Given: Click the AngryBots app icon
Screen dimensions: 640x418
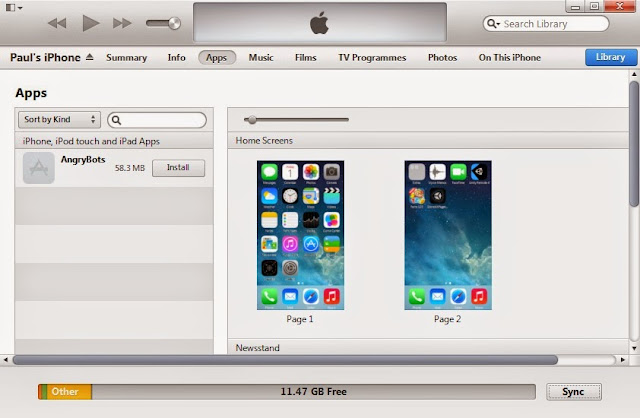Looking at the screenshot, I should pos(39,168).
